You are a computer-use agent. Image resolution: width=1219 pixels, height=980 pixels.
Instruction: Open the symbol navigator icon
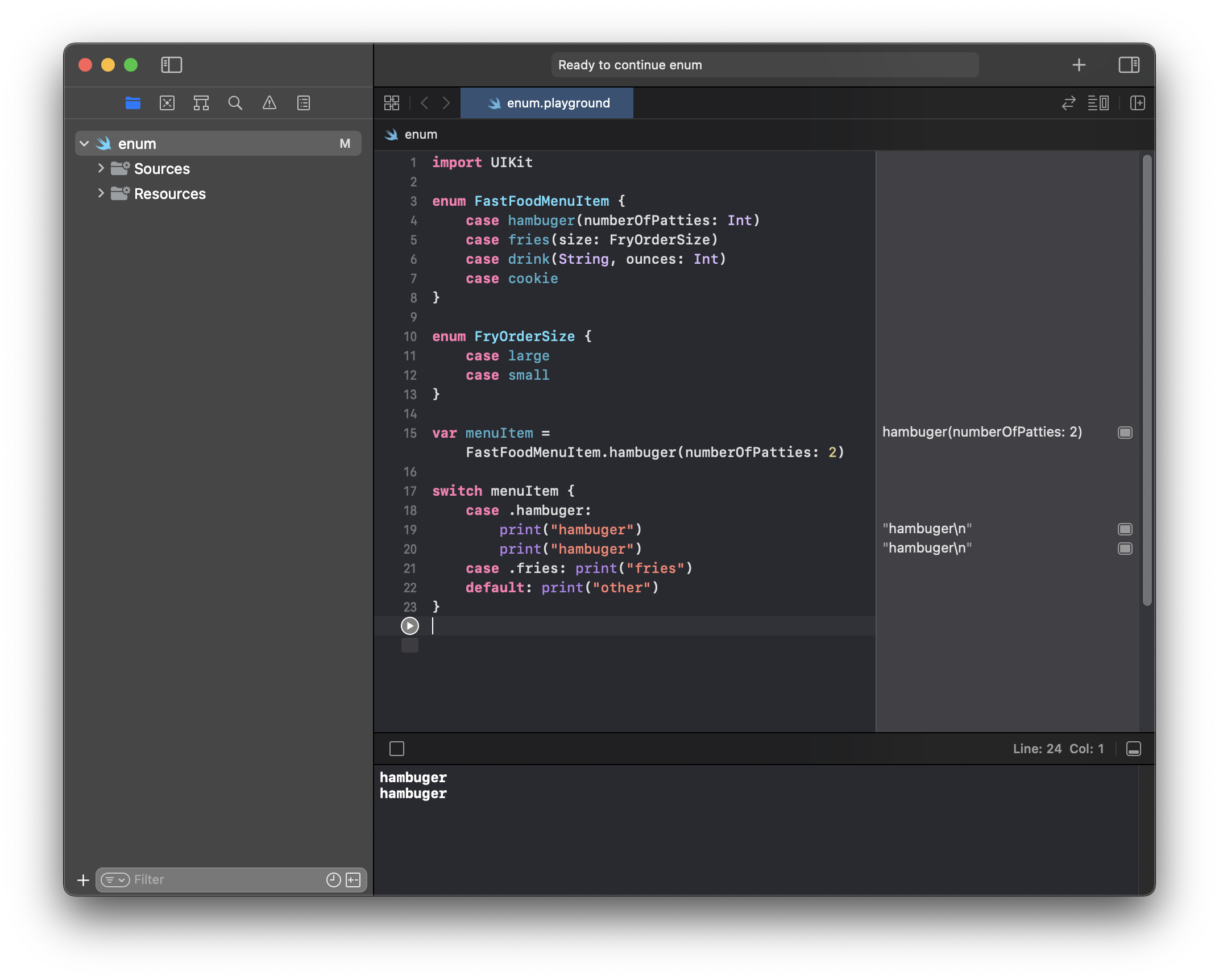pos(201,103)
